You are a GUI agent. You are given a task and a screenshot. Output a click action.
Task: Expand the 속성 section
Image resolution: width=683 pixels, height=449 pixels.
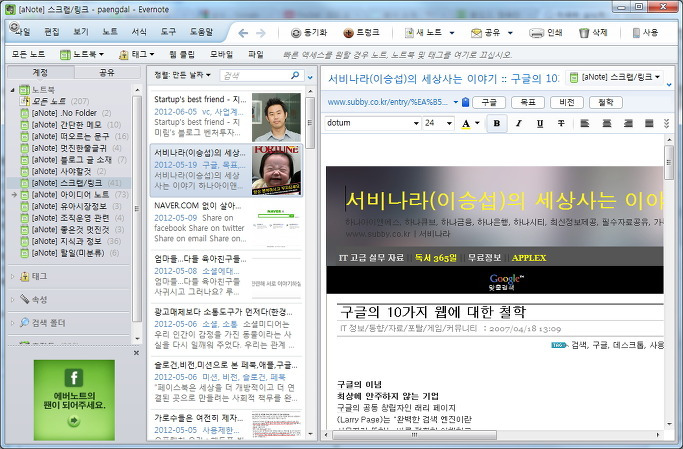(x=12, y=299)
